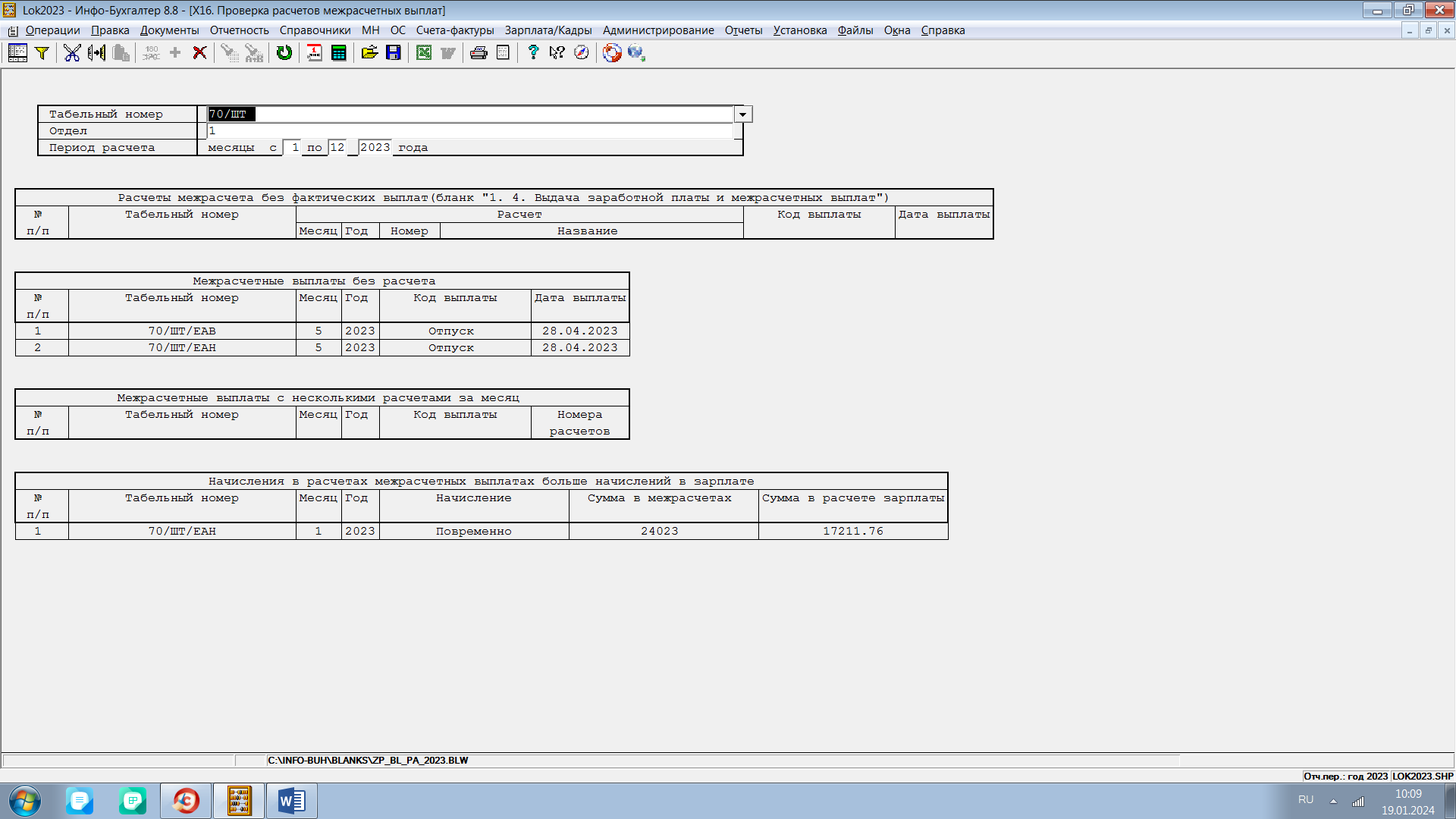
Task: Expand the Табельный номер dropdown arrow
Action: [743, 115]
